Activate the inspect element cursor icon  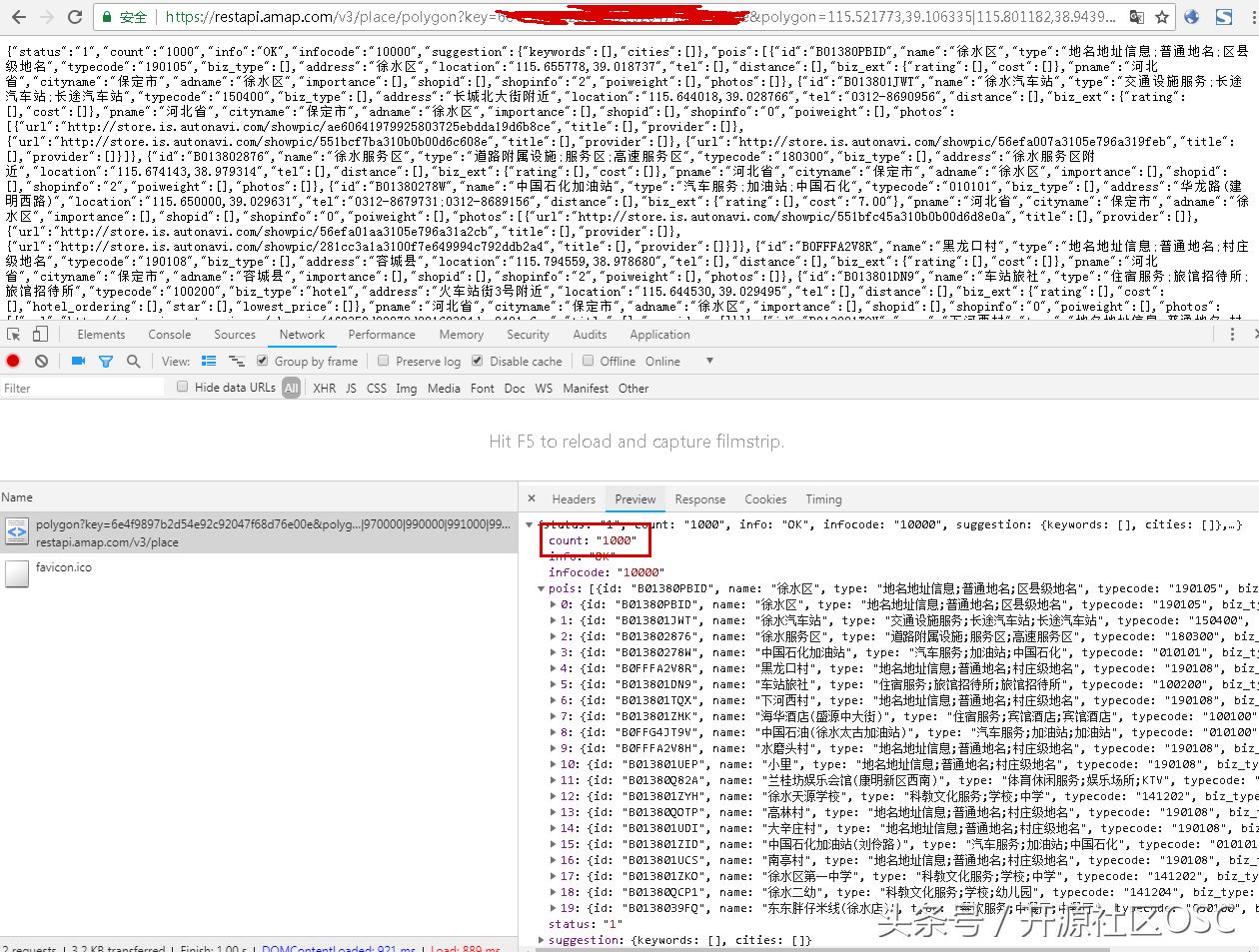(x=14, y=335)
